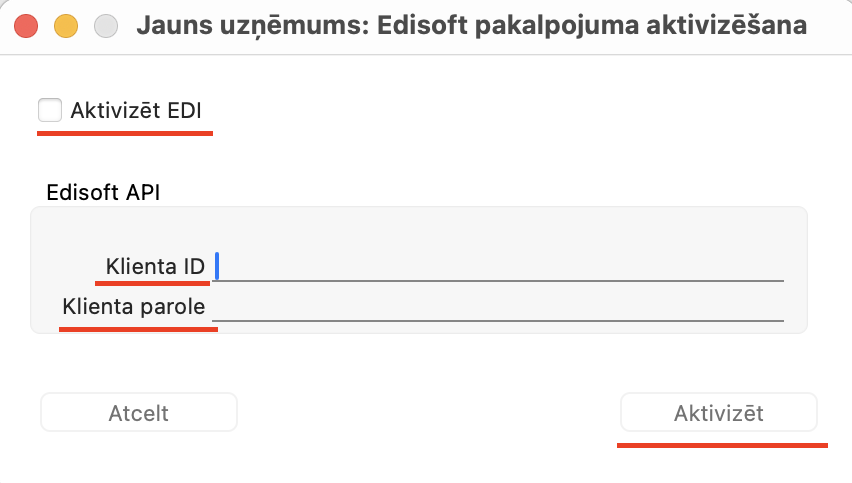
Task: Focus the Klienta ID input field
Action: (498, 266)
